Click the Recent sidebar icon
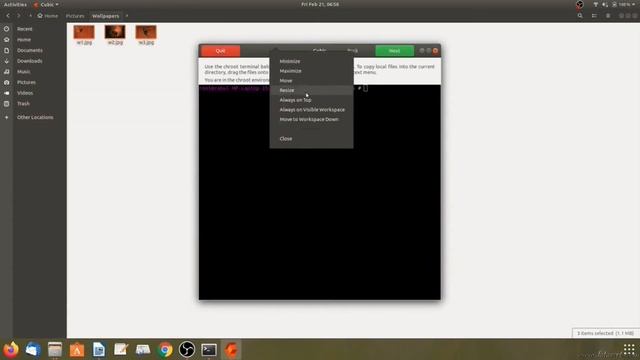The width and height of the screenshot is (640, 360). (x=7, y=29)
